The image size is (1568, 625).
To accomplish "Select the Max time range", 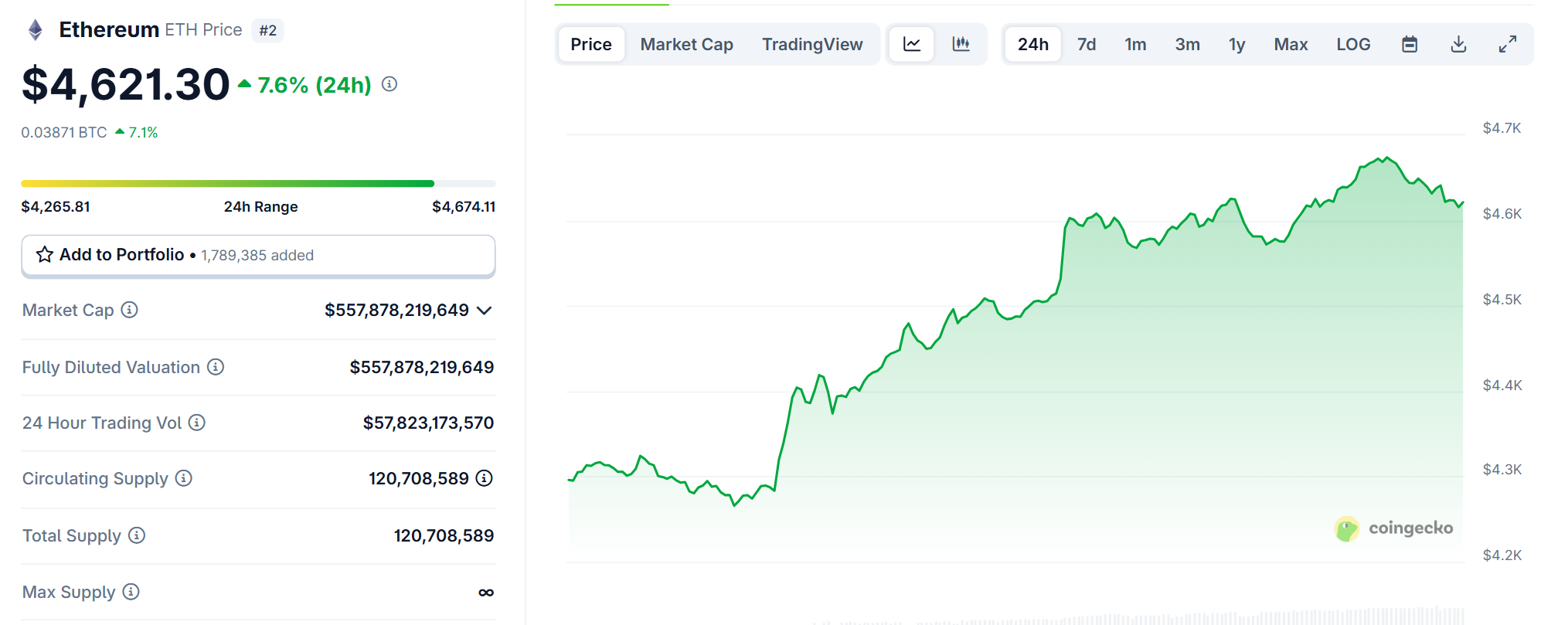I will [1291, 44].
